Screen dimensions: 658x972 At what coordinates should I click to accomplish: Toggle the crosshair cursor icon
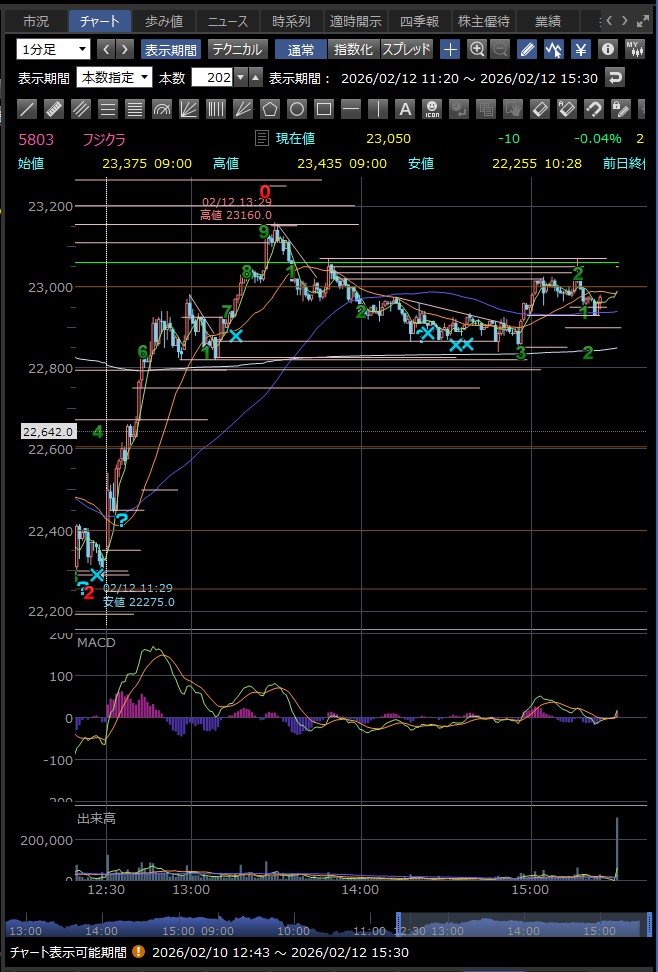click(x=450, y=49)
